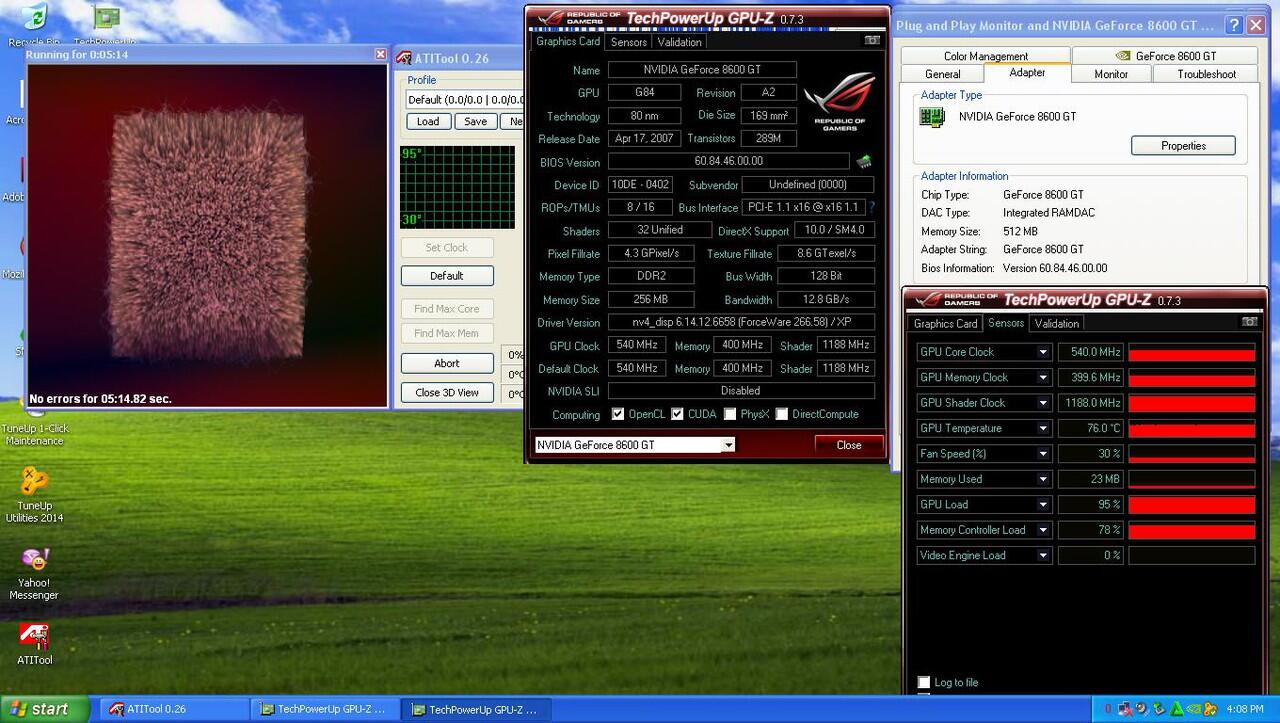Click the network connection tray icon with red X
The height and width of the screenshot is (723, 1280).
point(1125,709)
